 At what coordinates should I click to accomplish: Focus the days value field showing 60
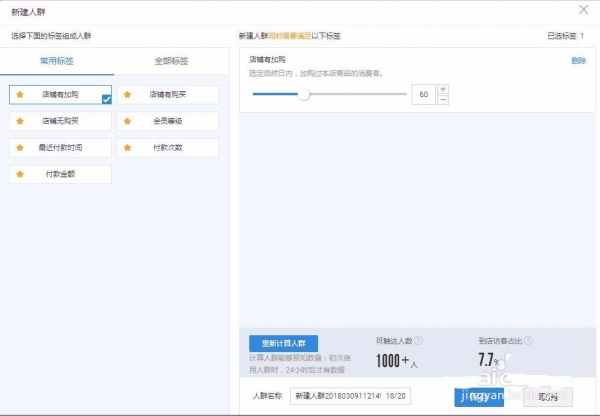pos(423,95)
